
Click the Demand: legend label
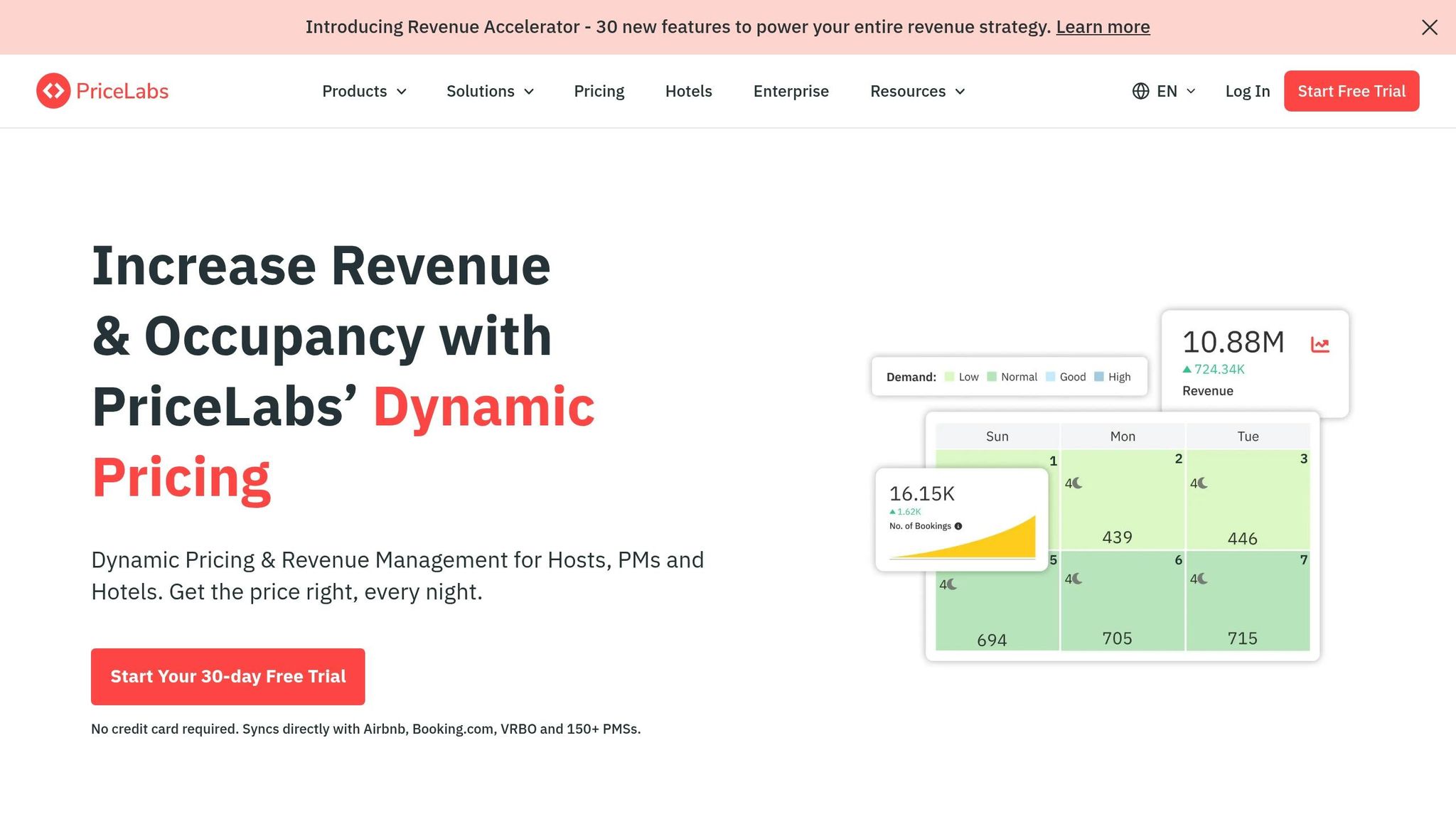click(x=911, y=377)
